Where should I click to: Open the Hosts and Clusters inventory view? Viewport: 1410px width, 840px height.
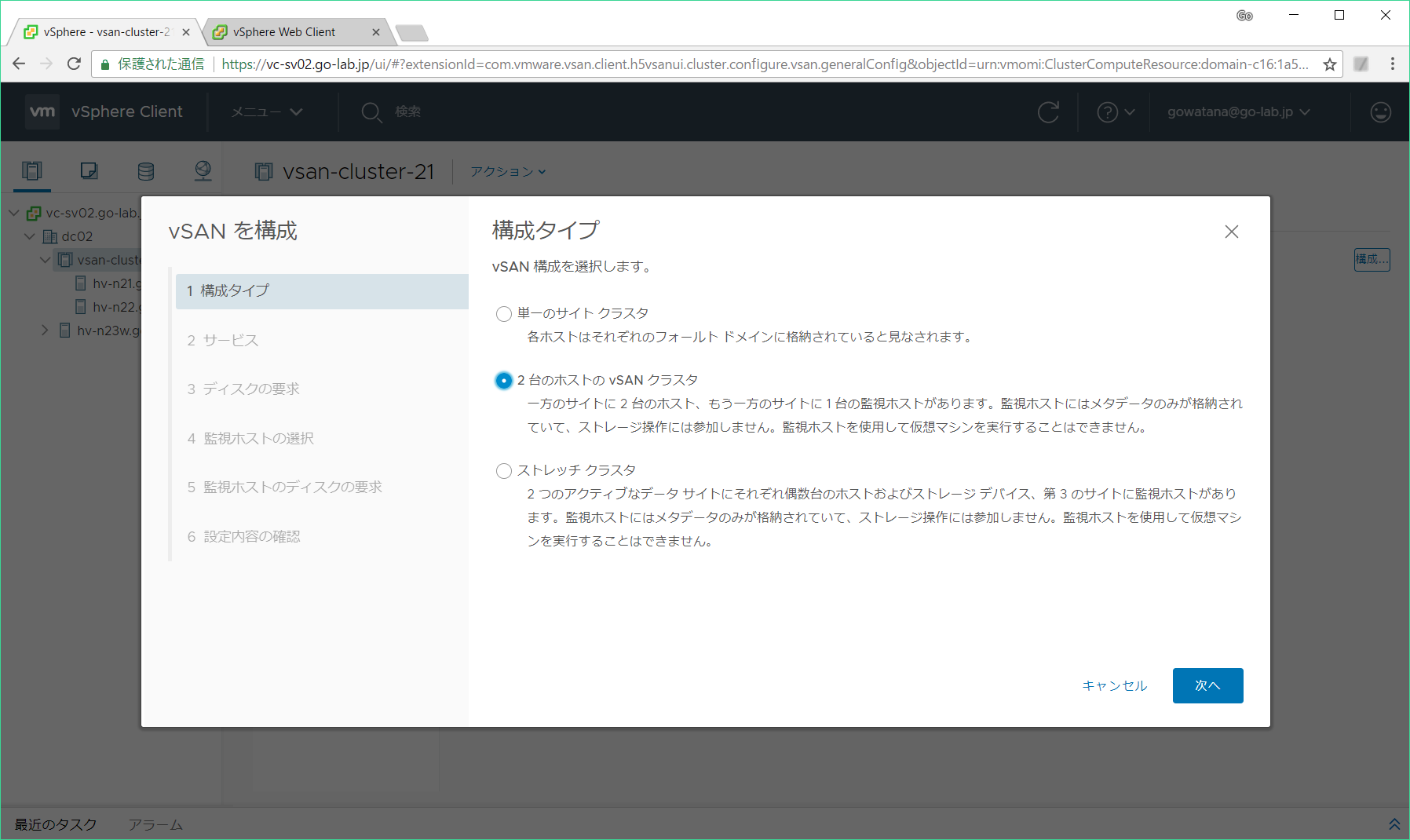[32, 170]
